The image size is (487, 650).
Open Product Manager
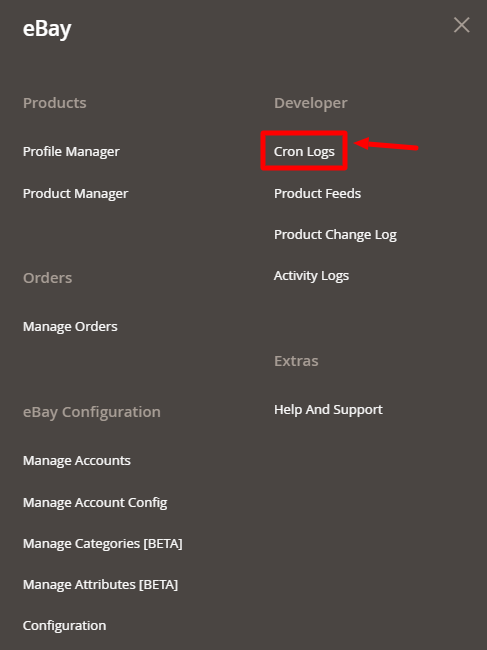[x=75, y=194]
